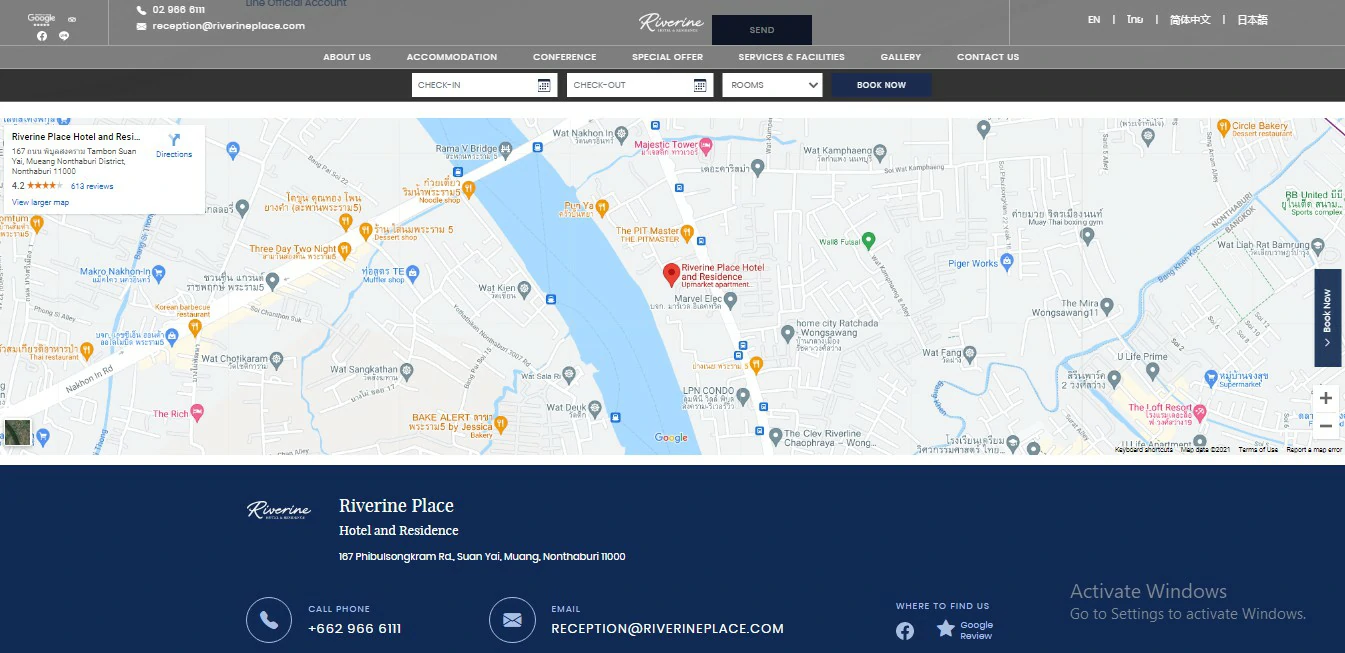The height and width of the screenshot is (653, 1345).
Task: Click the Check-Out date field
Action: 640,85
